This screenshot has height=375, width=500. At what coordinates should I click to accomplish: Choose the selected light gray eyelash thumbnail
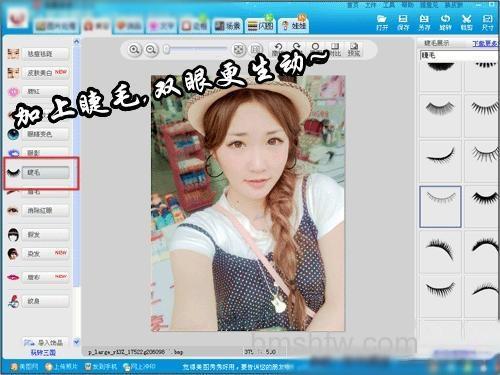(440, 207)
